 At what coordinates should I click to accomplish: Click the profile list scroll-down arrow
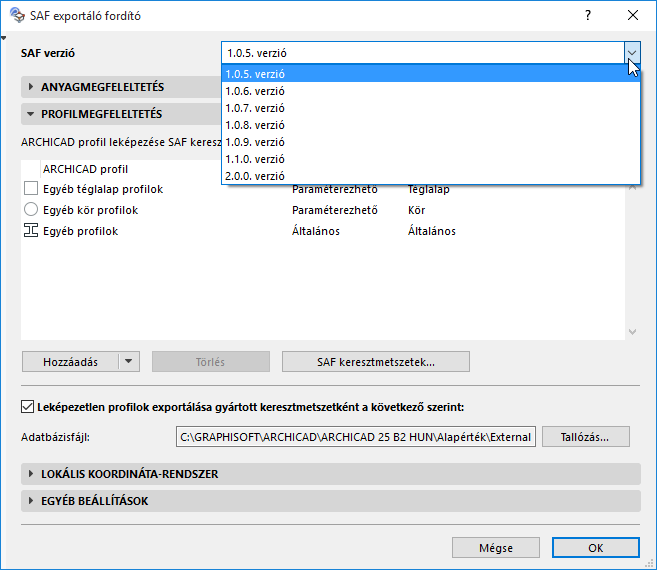click(632, 332)
